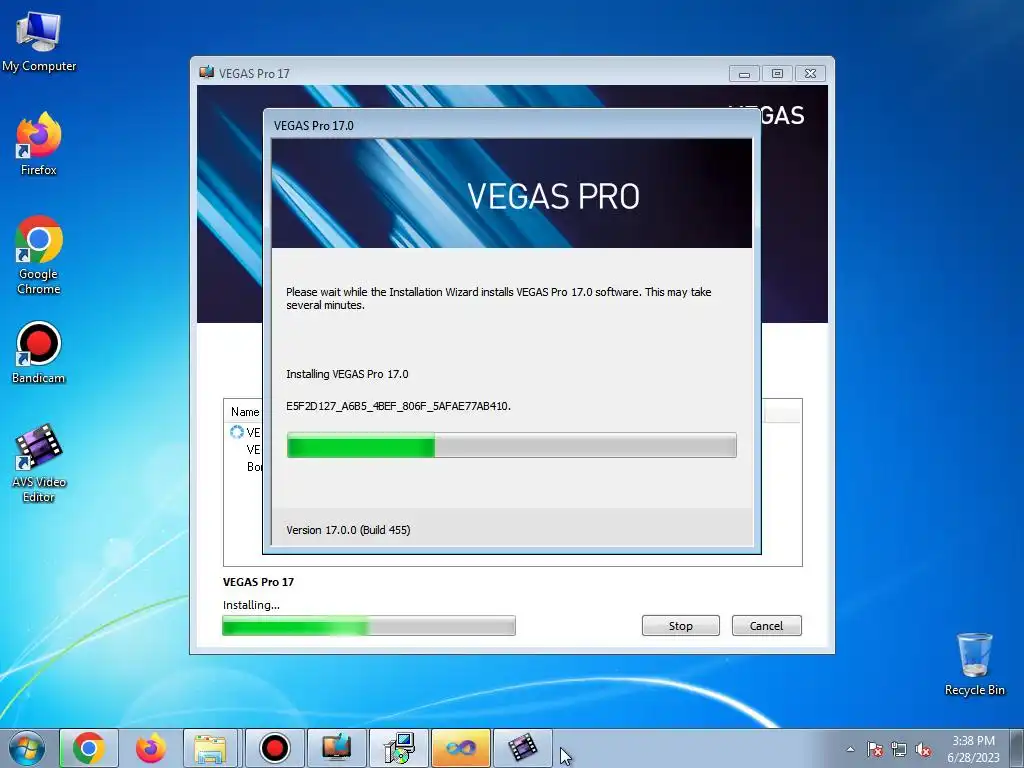Open the My Computer desktop icon

tap(39, 42)
